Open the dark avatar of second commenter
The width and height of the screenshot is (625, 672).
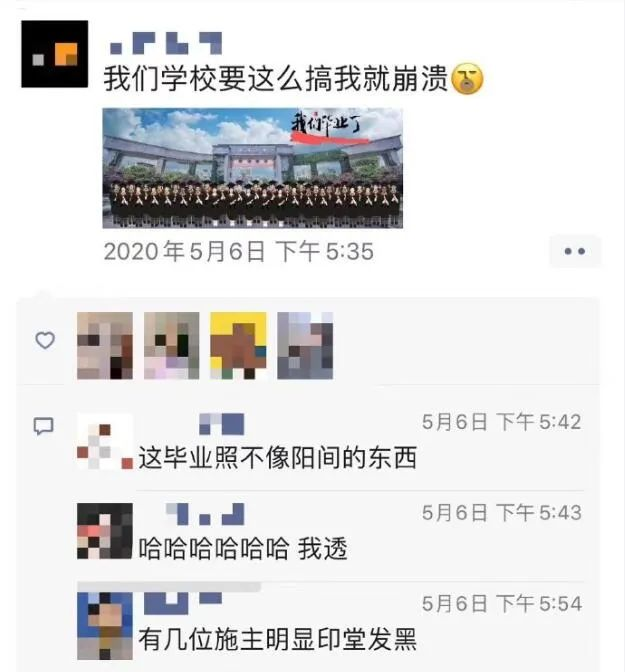click(x=105, y=531)
